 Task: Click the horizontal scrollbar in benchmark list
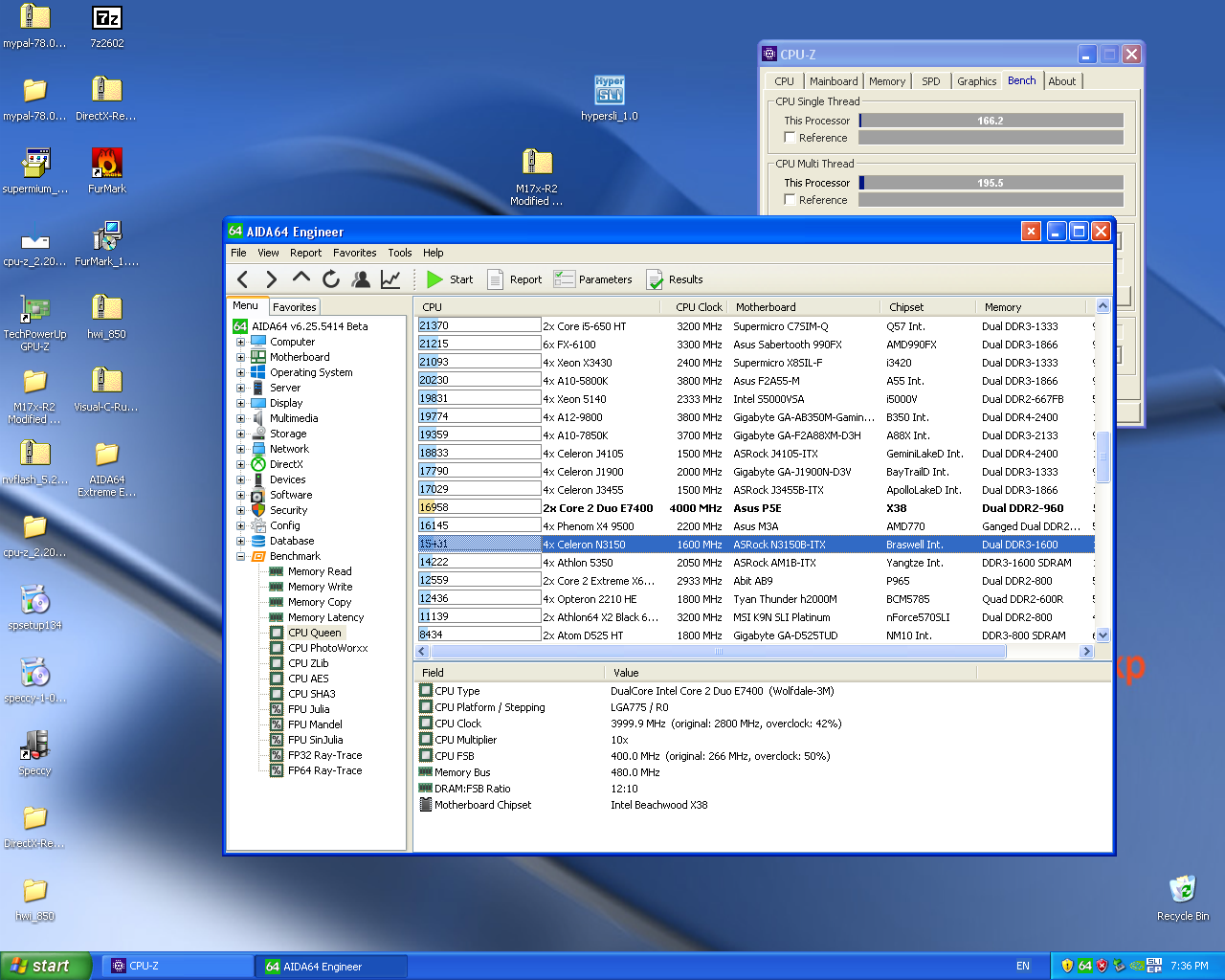[x=718, y=652]
